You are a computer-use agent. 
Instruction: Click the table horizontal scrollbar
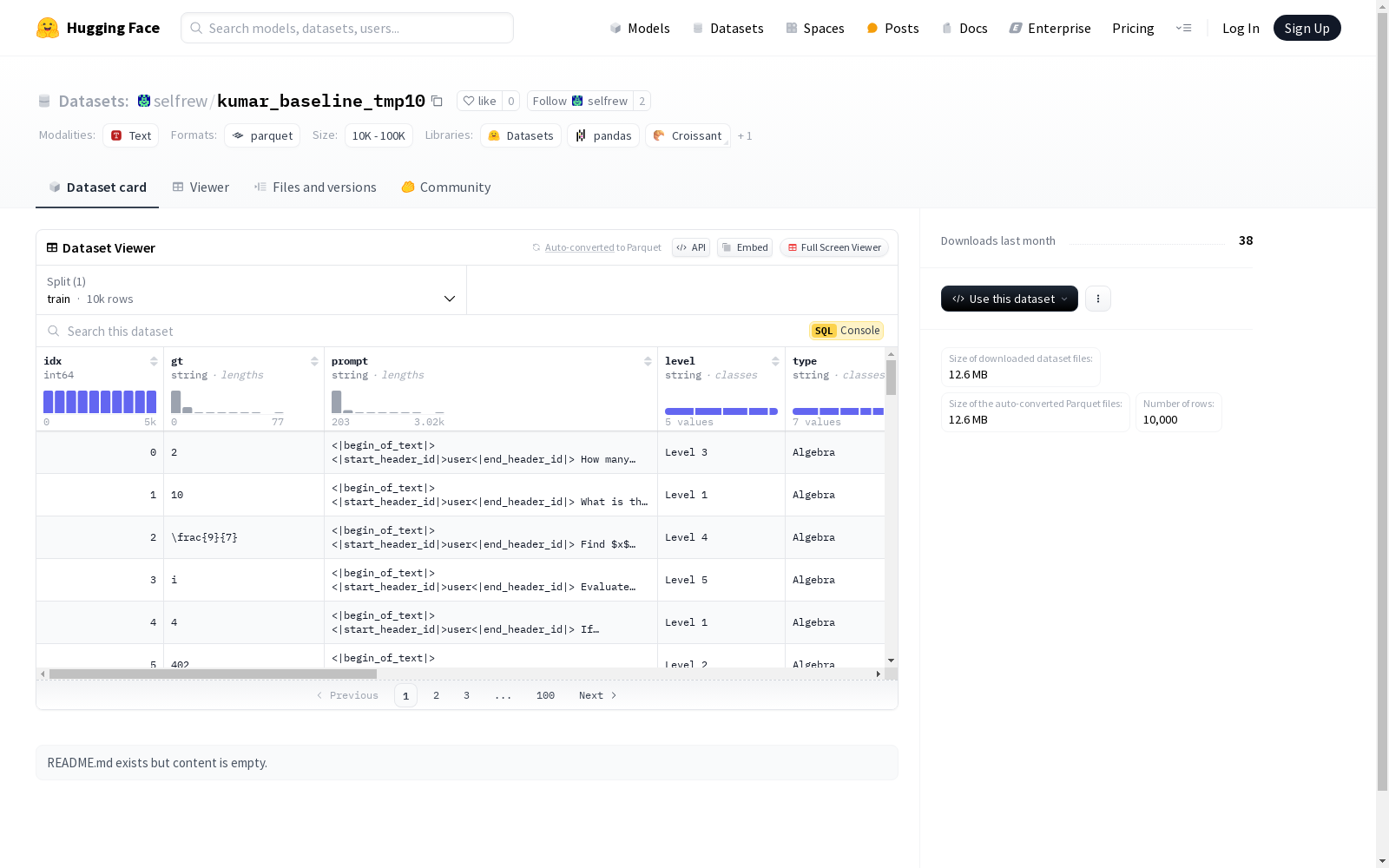point(213,674)
